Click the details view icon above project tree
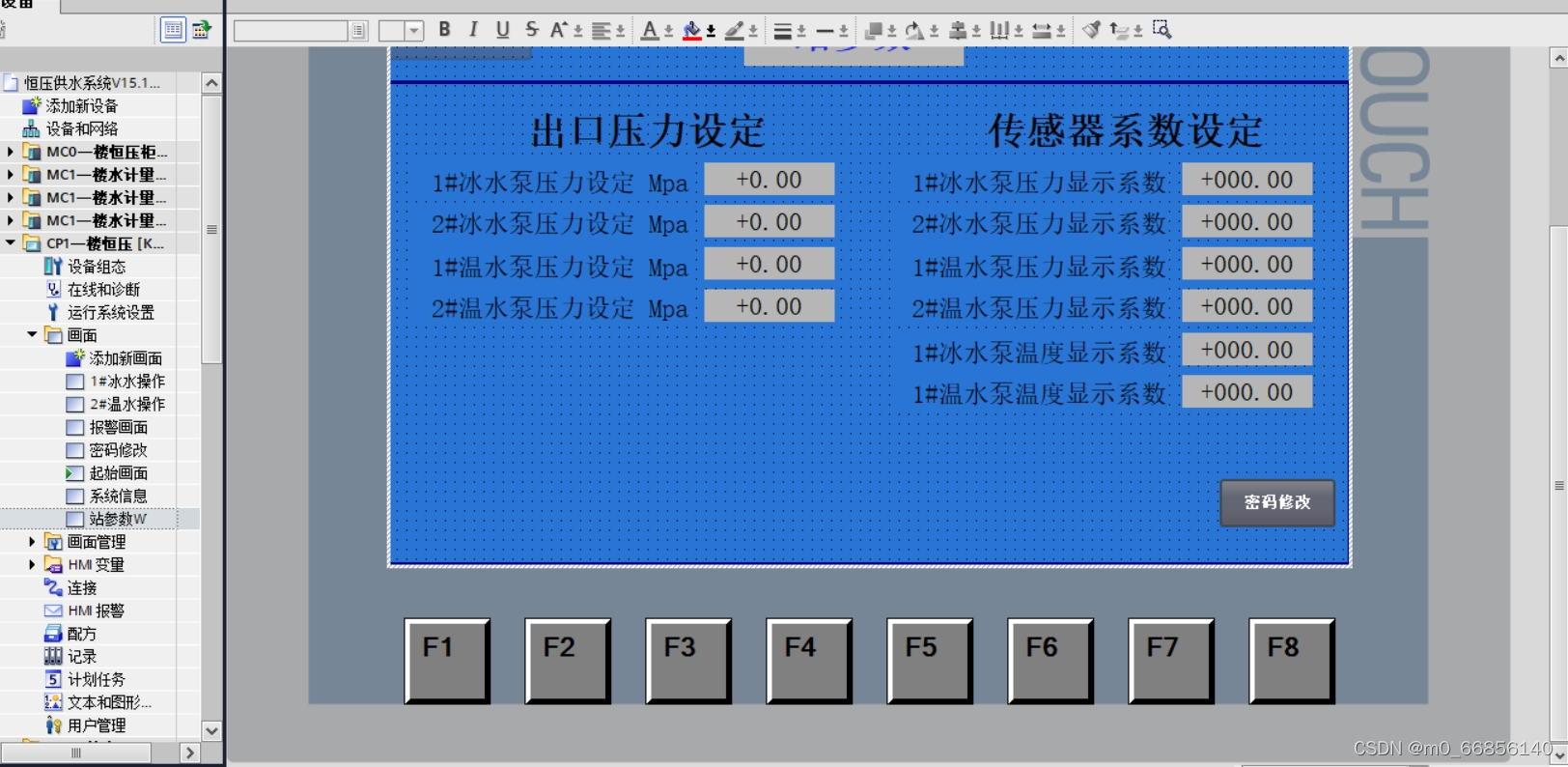 coord(173,30)
